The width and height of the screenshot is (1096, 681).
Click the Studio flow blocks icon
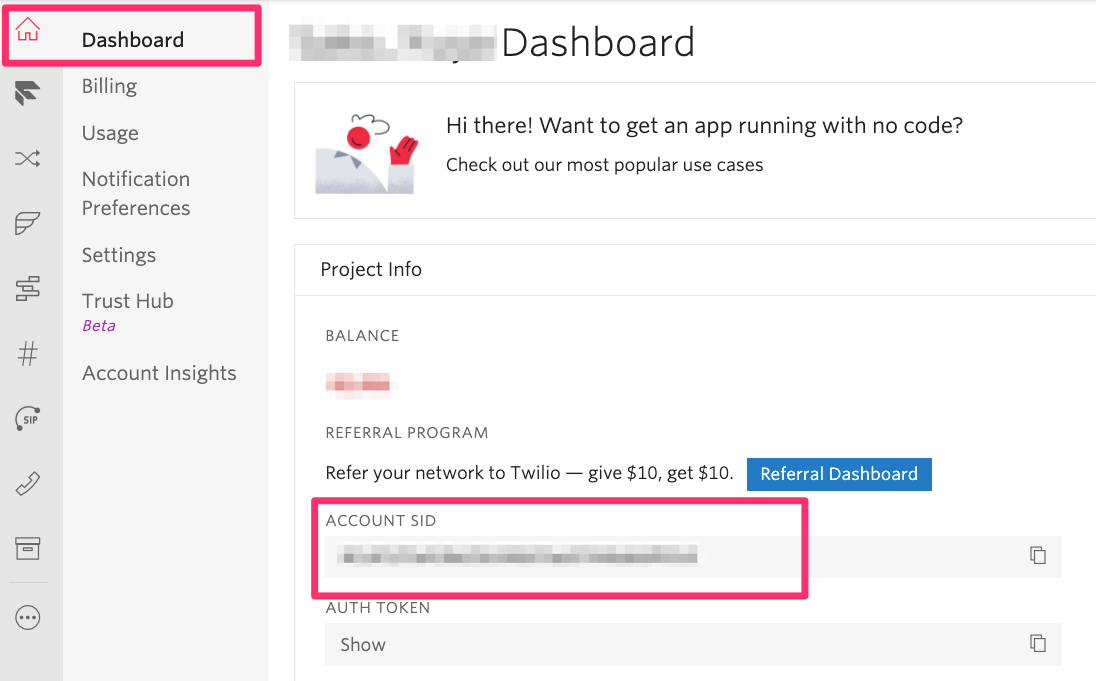(x=28, y=289)
